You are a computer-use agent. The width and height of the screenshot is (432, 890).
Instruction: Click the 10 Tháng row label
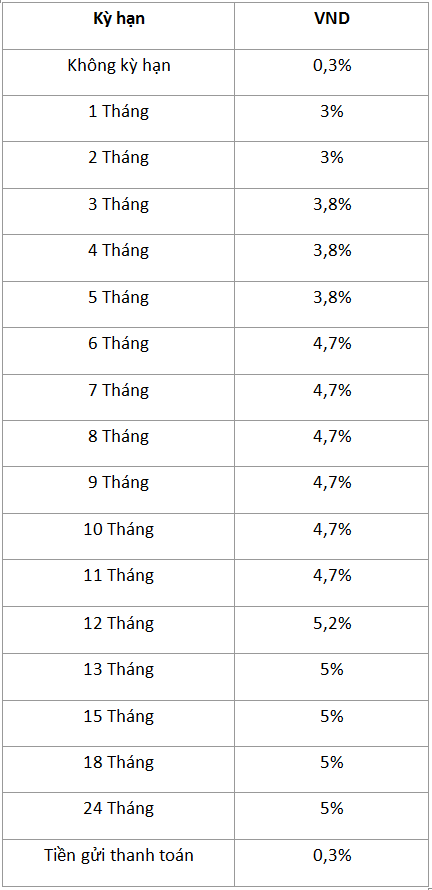119,530
